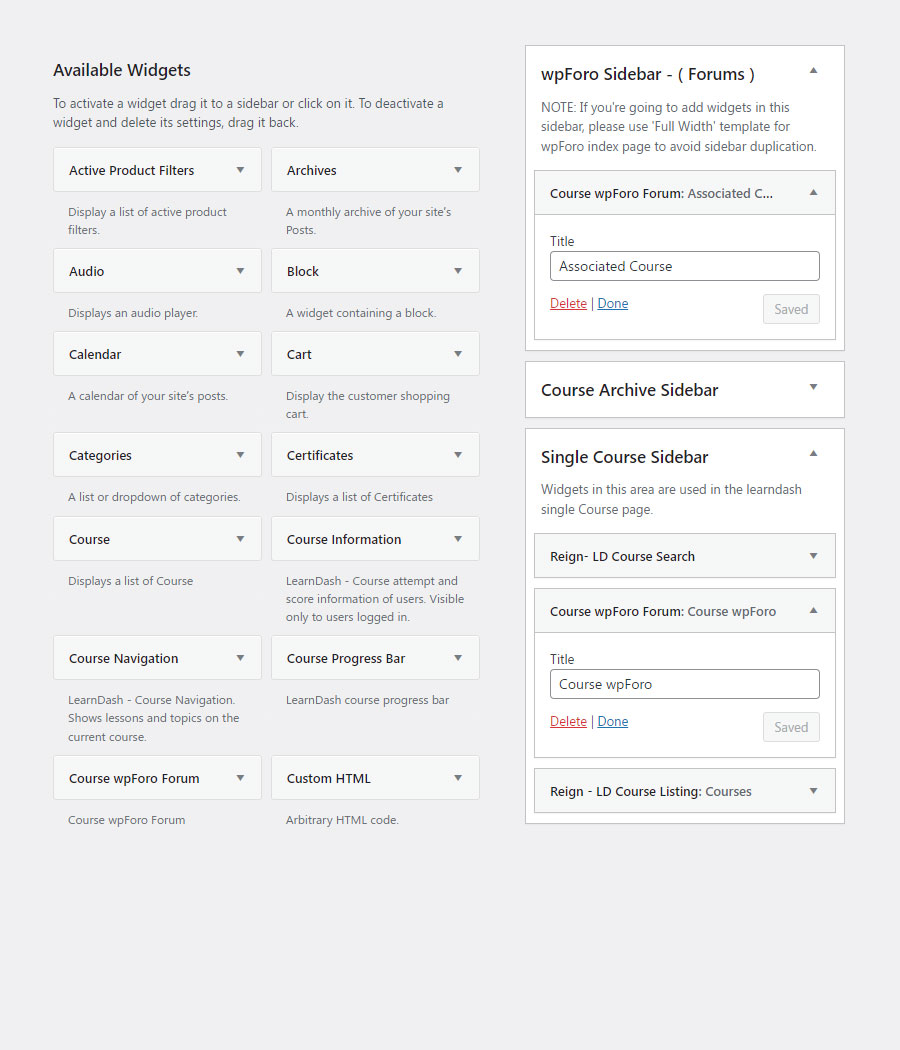Expand the Calendar widget arrow
This screenshot has height=1050, width=900.
(x=240, y=354)
